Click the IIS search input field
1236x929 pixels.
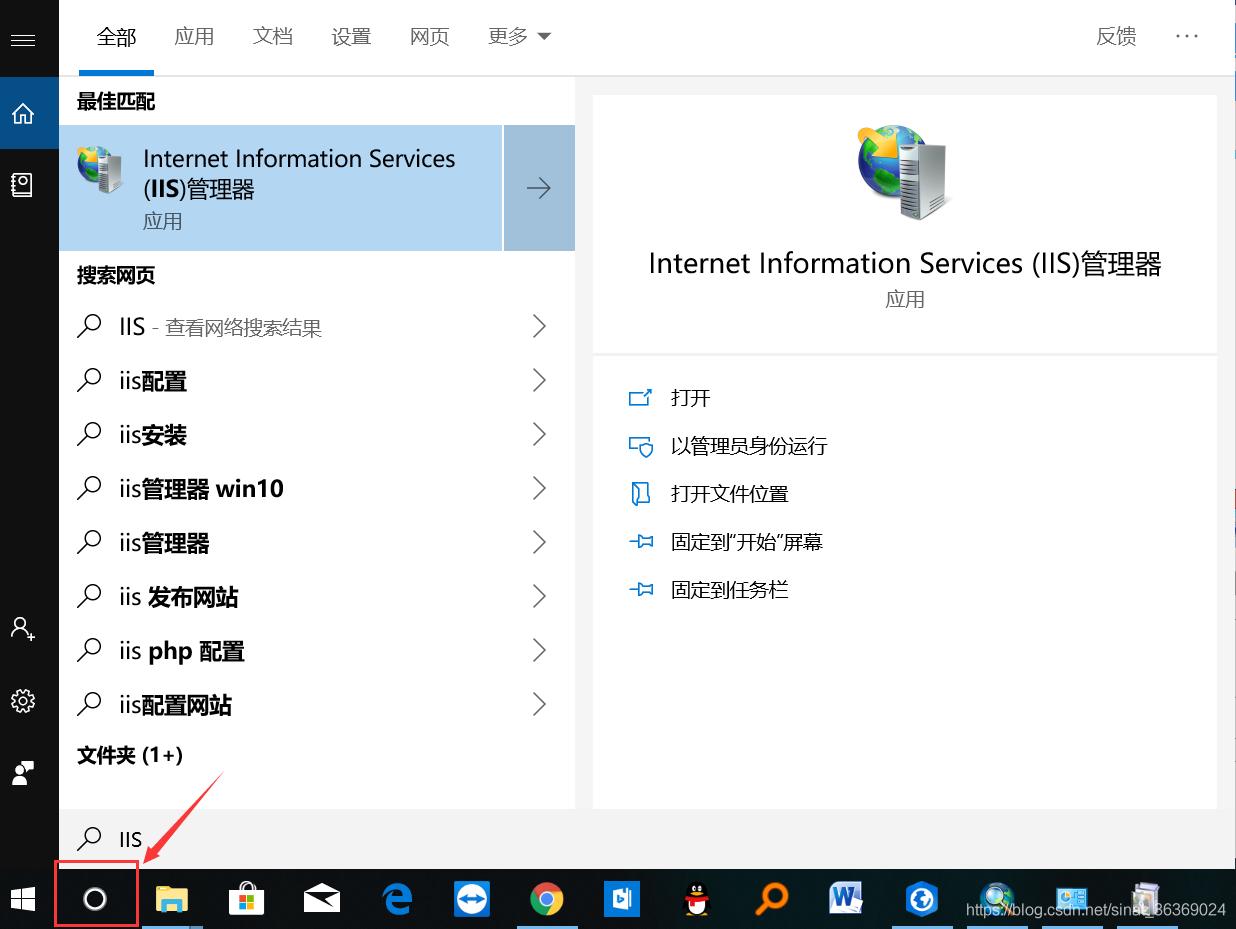pos(300,838)
